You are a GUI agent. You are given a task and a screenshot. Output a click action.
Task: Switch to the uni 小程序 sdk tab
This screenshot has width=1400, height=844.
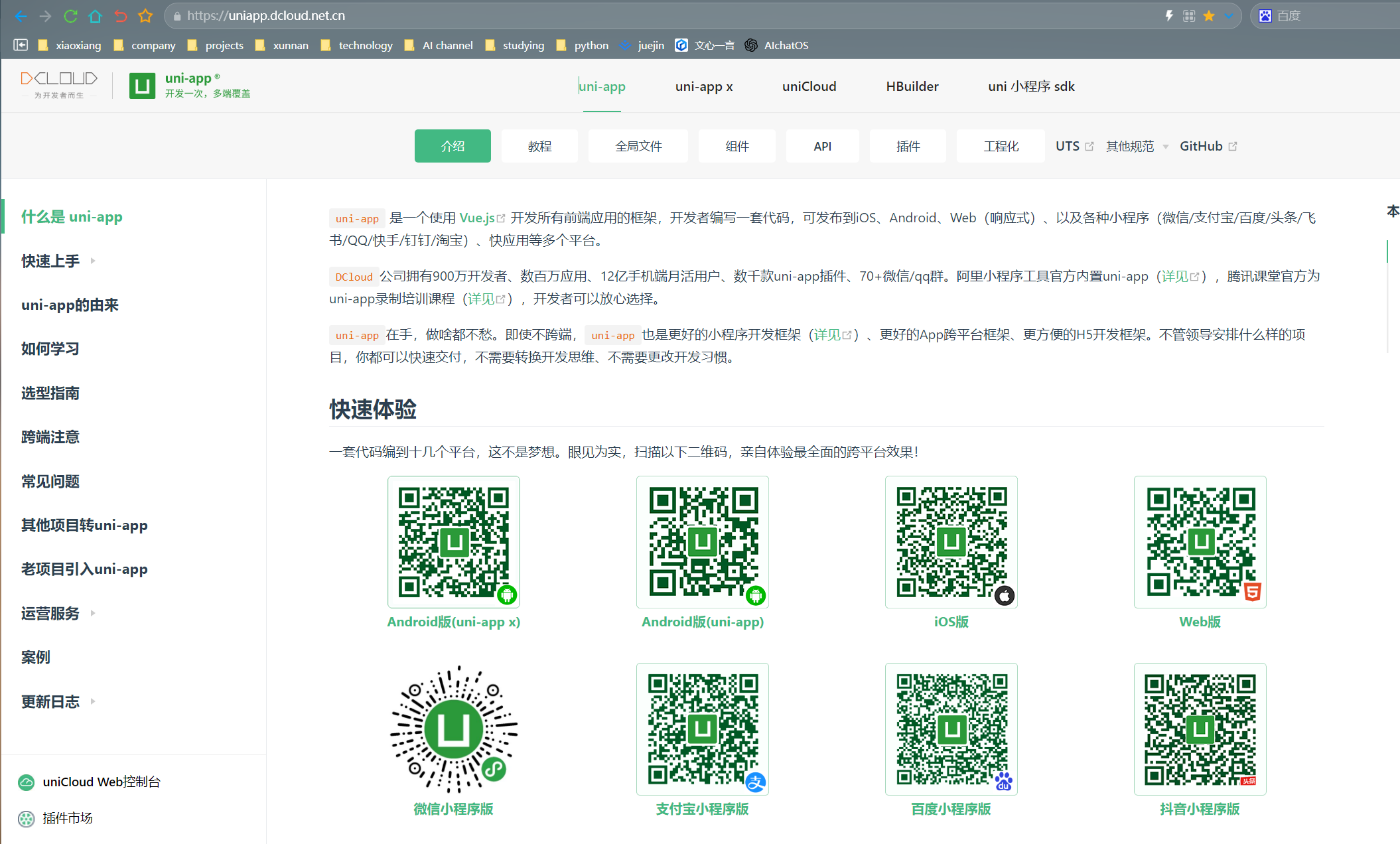[1031, 86]
